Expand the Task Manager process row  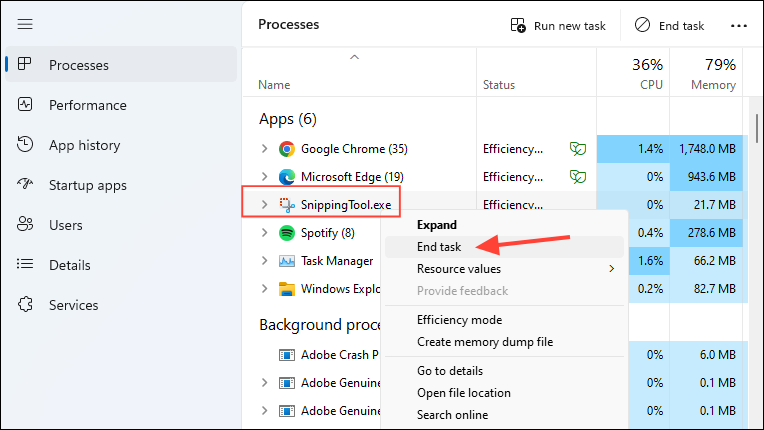pos(264,261)
